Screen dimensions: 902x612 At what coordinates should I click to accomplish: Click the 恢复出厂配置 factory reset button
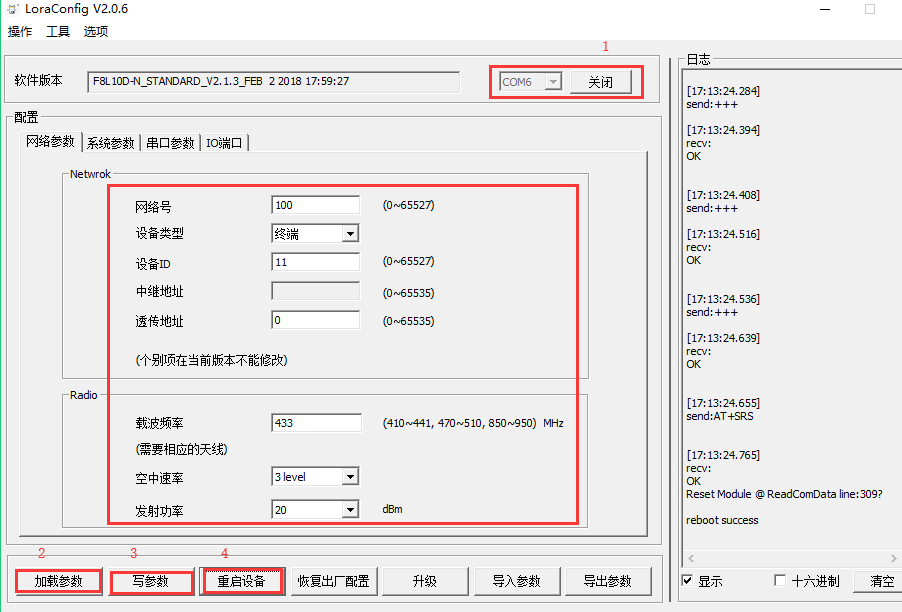(x=333, y=581)
